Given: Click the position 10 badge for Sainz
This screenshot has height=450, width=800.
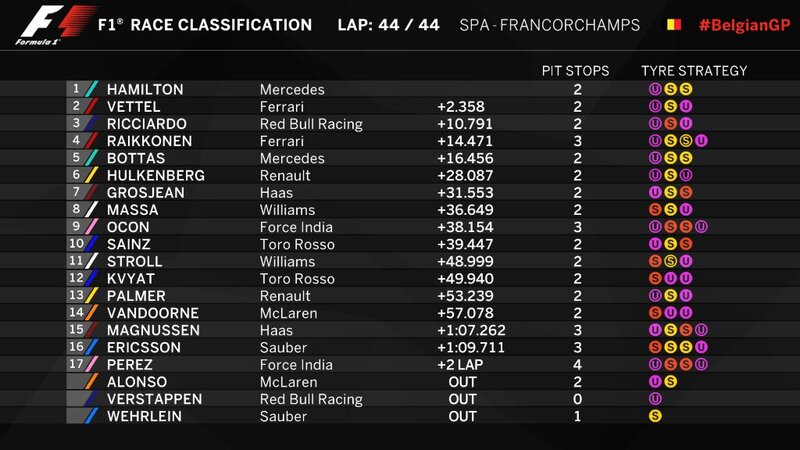Looking at the screenshot, I should click(76, 244).
